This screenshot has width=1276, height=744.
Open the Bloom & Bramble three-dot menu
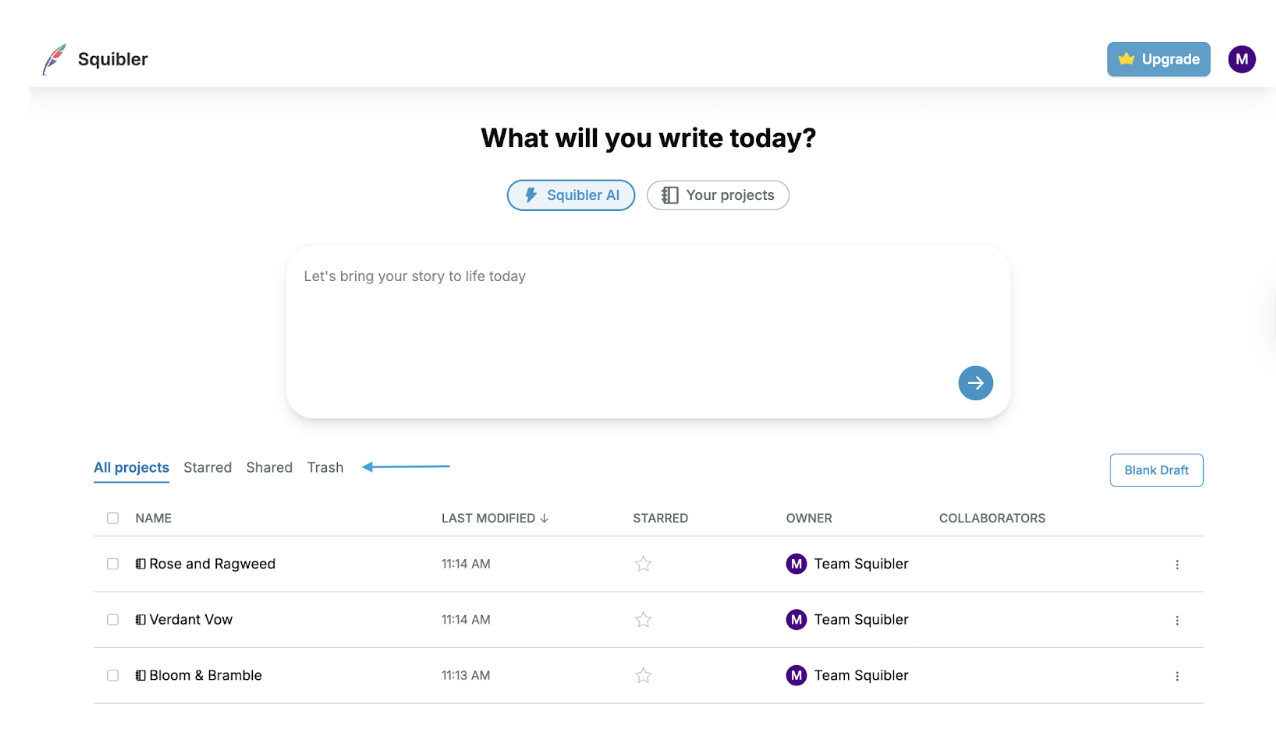click(1177, 677)
